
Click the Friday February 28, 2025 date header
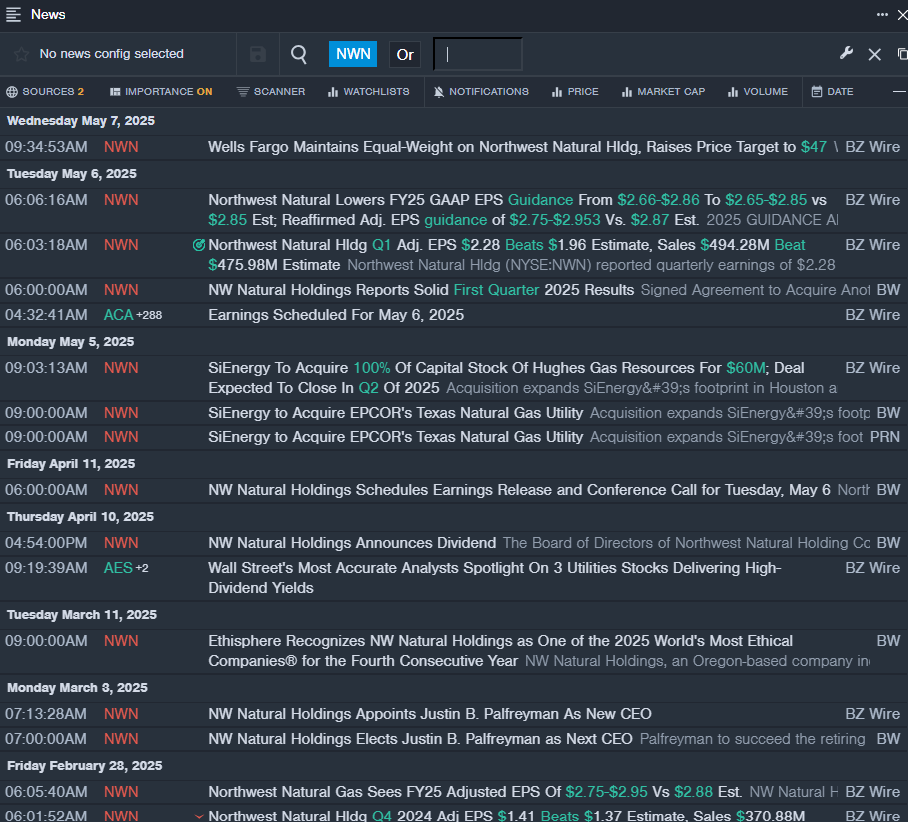pos(85,766)
